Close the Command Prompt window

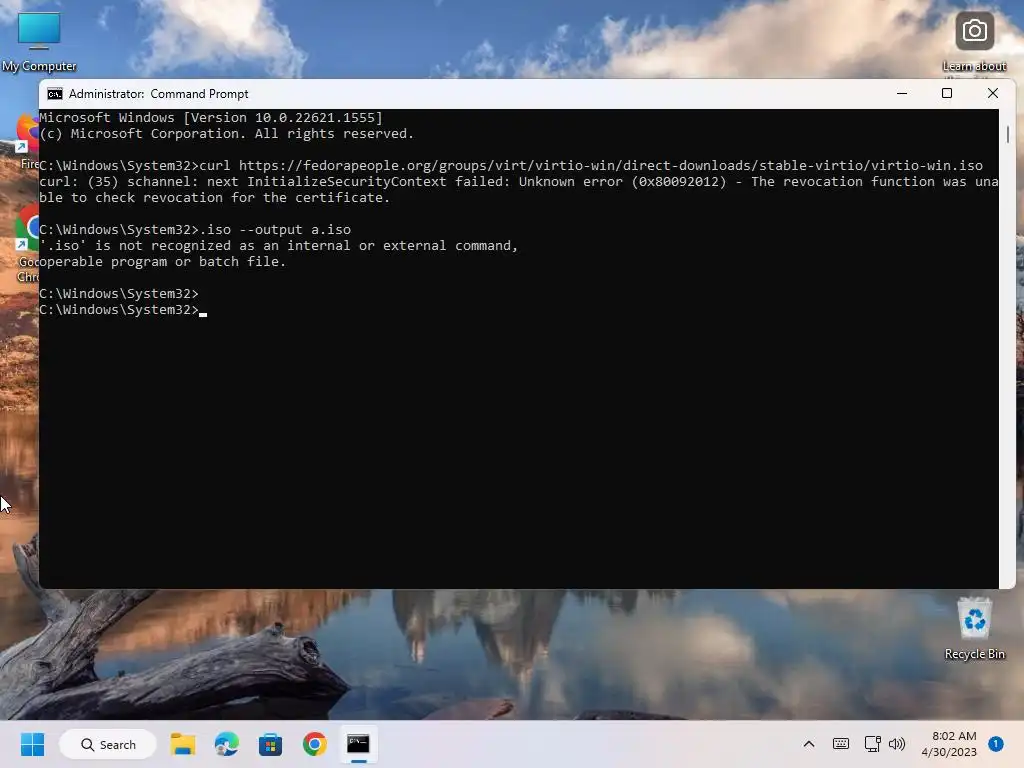pyautogui.click(x=993, y=93)
